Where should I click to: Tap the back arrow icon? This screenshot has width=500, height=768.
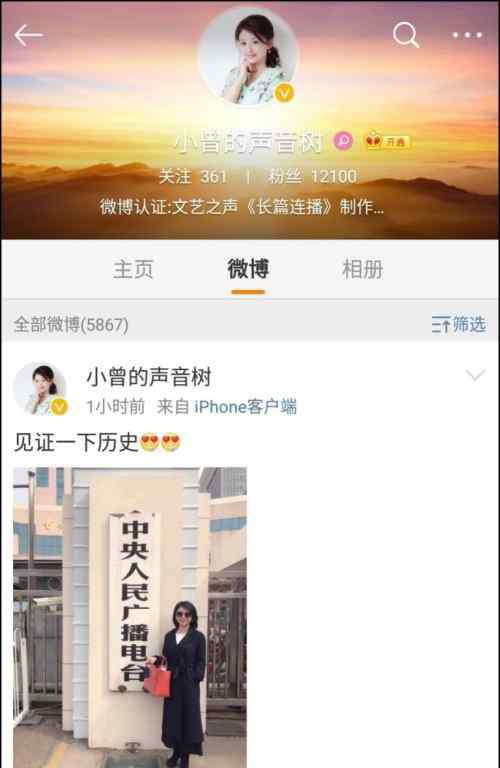tap(28, 35)
